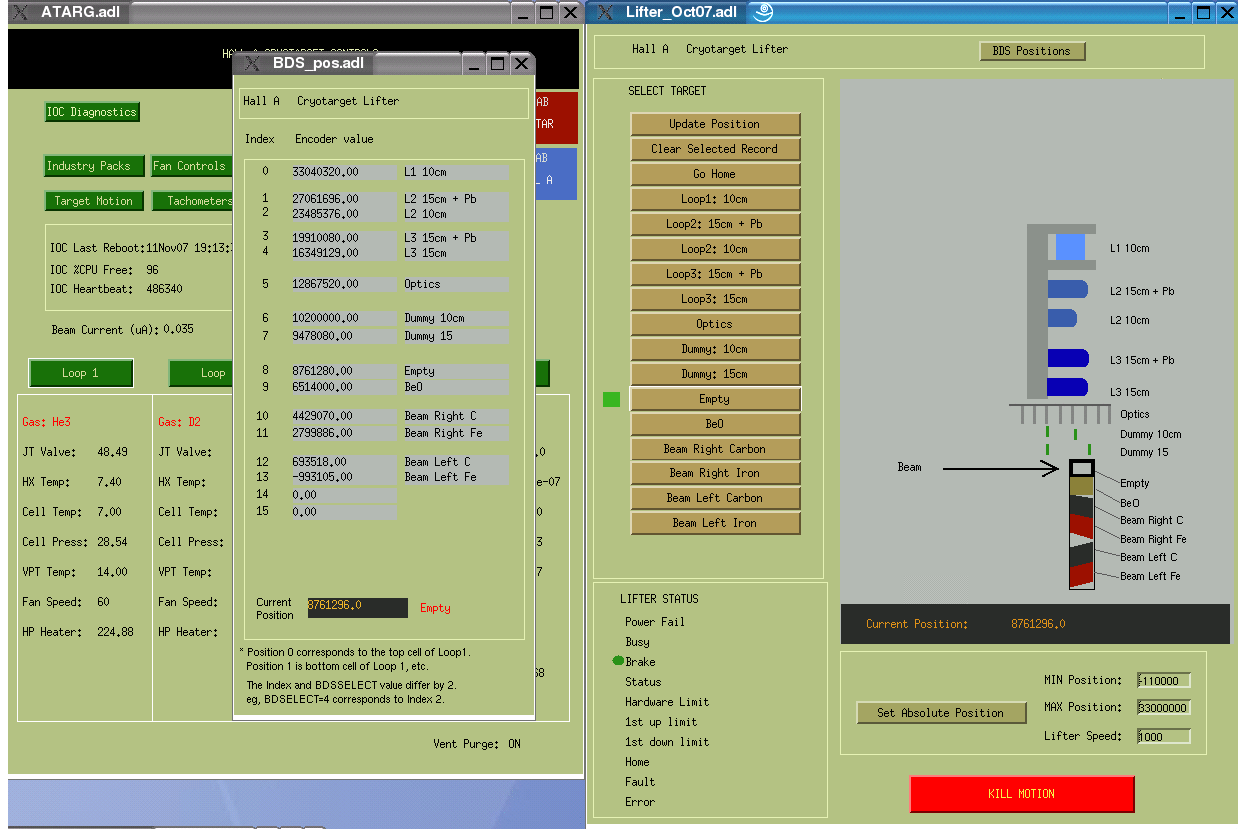This screenshot has height=829, width=1238.
Task: Click the Beam Current value 0.035
Action: (179, 330)
